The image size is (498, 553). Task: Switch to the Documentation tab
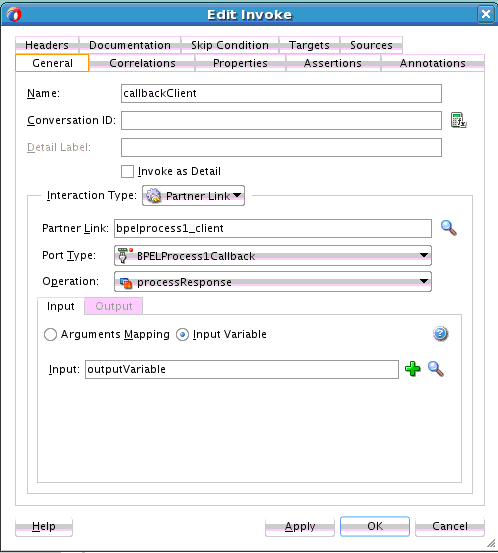click(130, 45)
